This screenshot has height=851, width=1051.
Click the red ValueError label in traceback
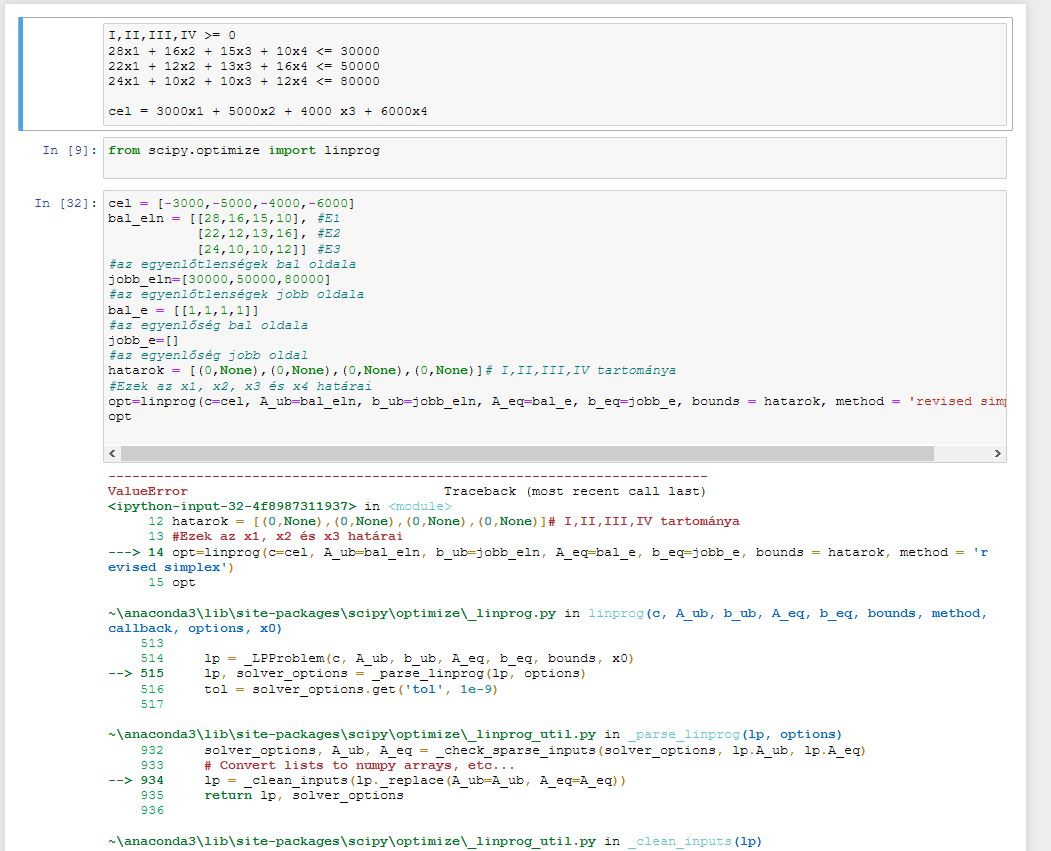point(147,491)
